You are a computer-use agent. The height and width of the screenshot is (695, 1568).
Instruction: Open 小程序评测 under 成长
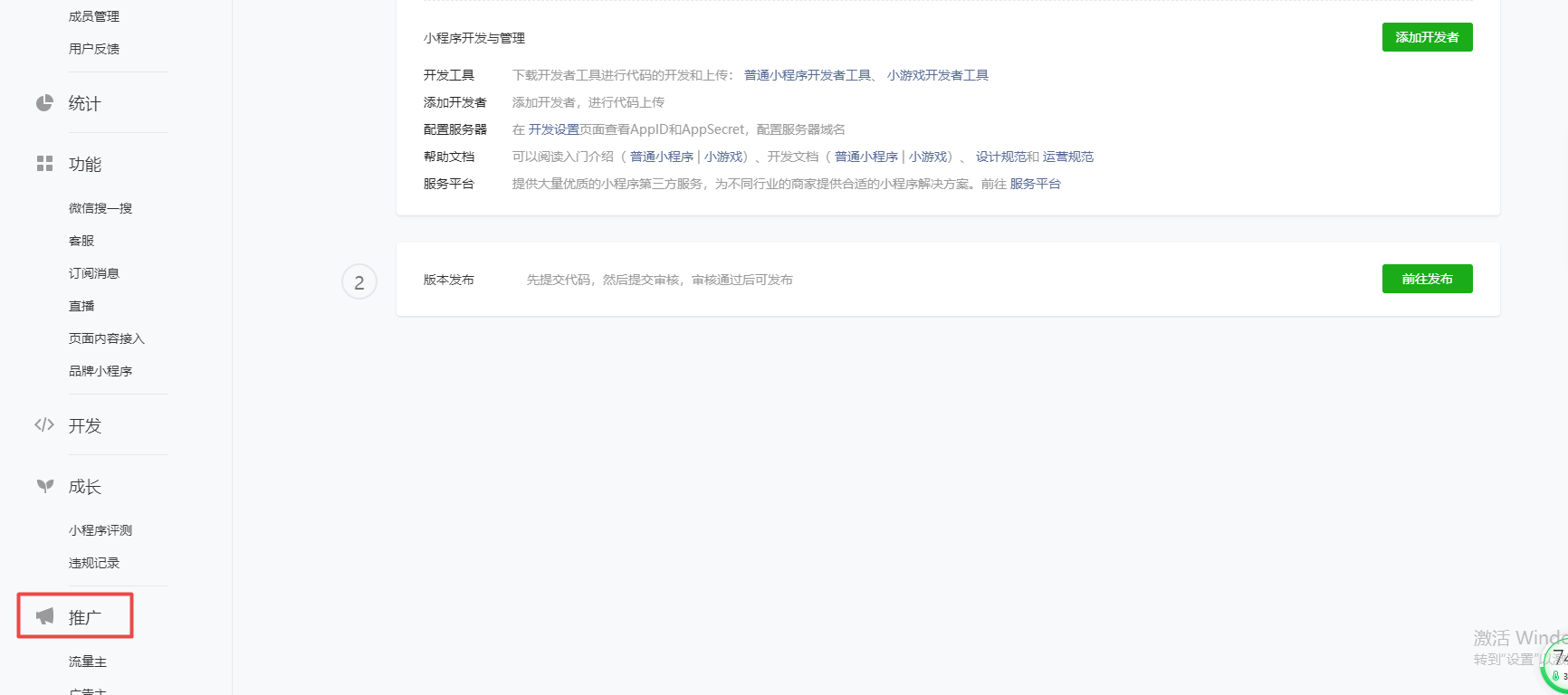pyautogui.click(x=100, y=530)
